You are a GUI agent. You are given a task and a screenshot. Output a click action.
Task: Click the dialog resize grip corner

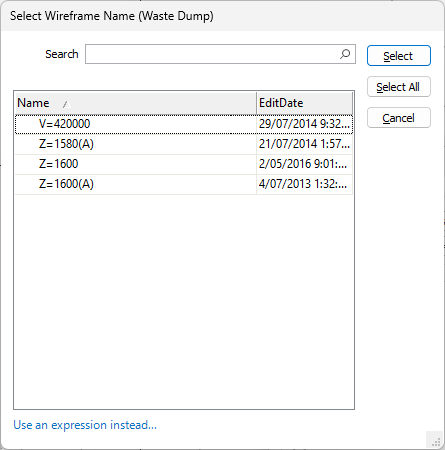coord(435,441)
